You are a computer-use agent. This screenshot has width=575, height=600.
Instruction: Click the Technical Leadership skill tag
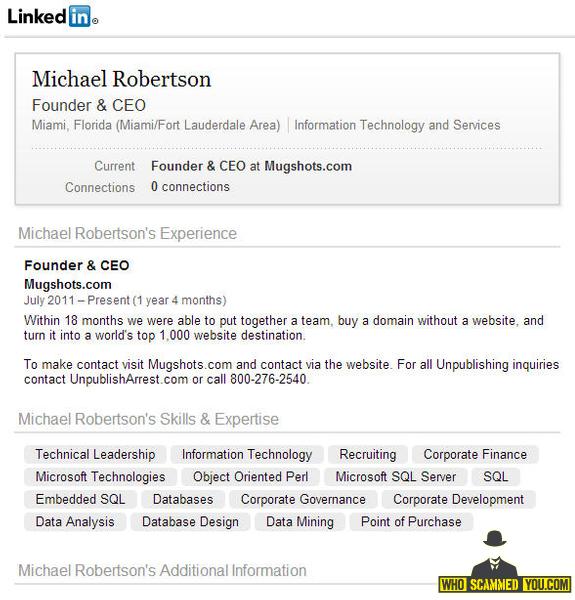95,455
